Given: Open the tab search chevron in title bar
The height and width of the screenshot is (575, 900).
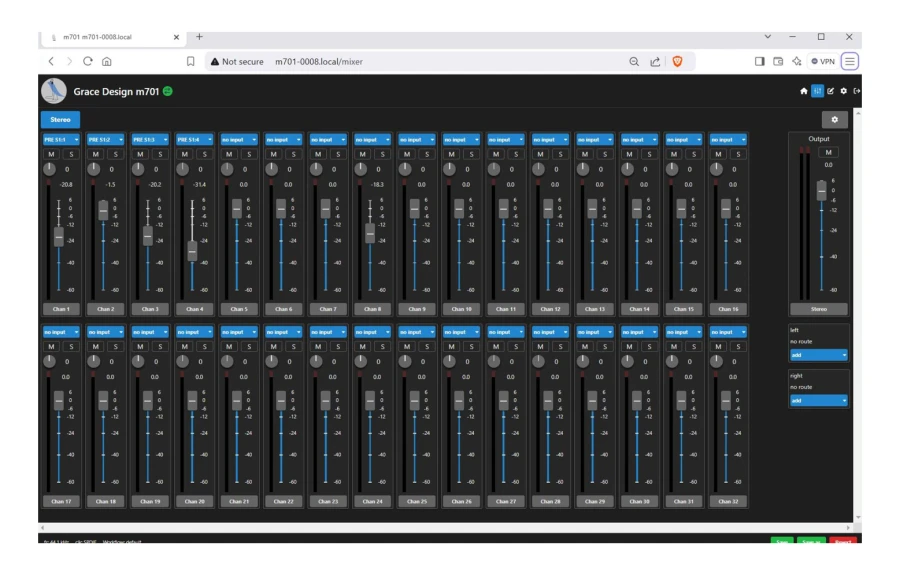Looking at the screenshot, I should (767, 37).
